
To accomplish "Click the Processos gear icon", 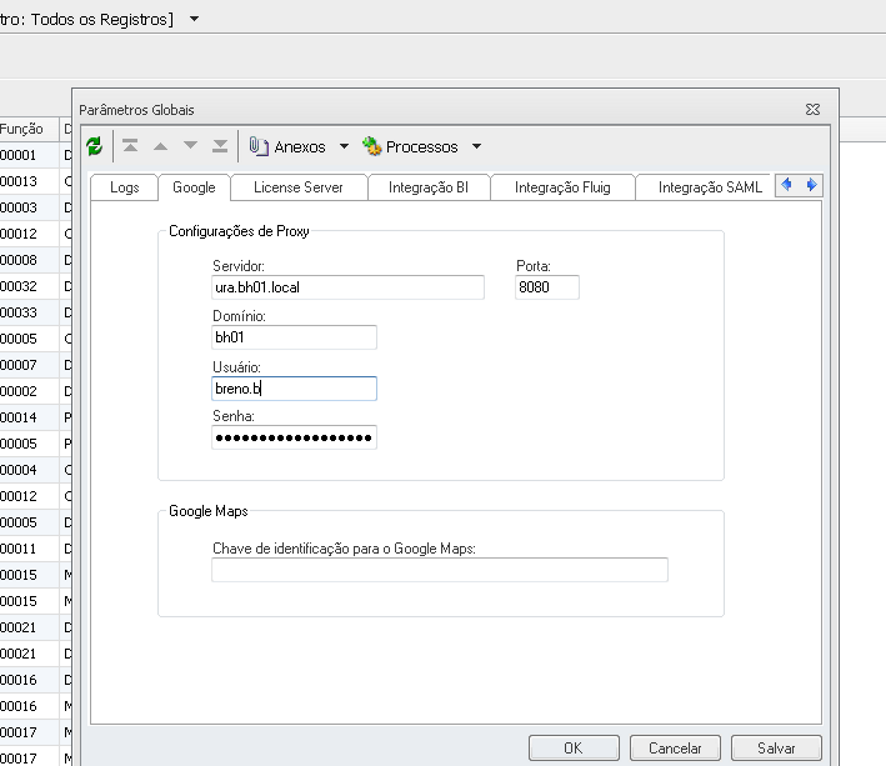I will click(x=372, y=146).
